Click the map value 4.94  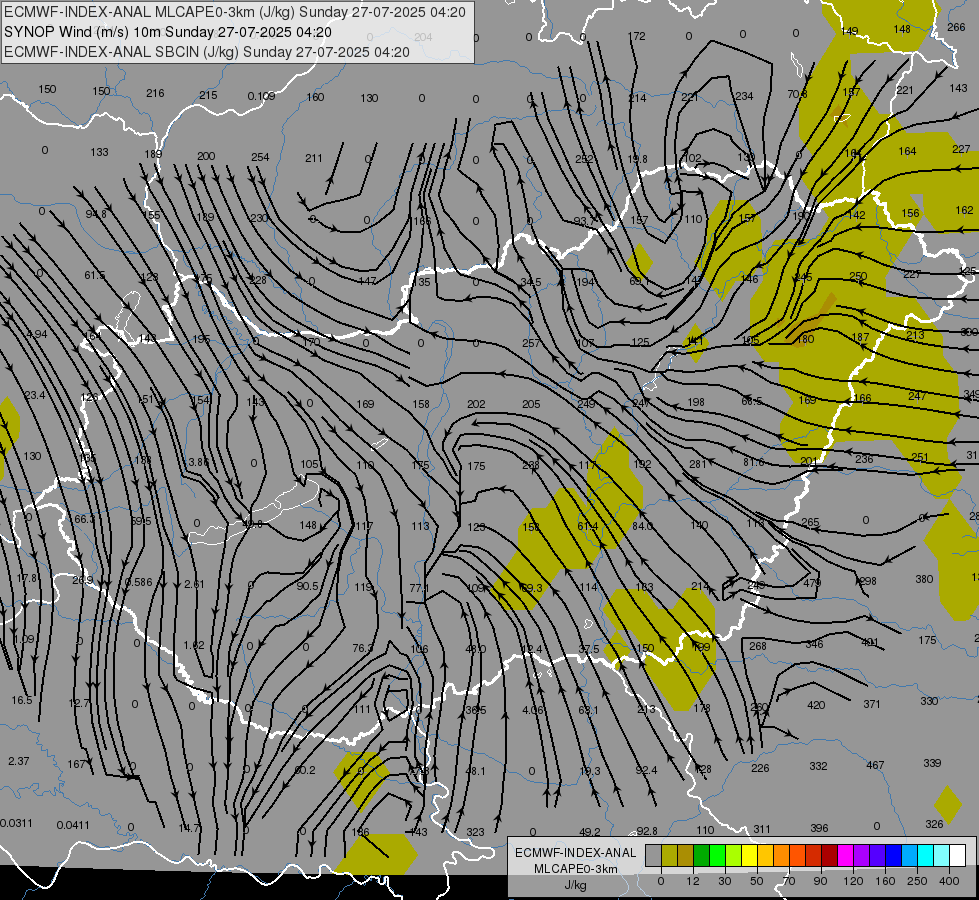click(x=36, y=334)
